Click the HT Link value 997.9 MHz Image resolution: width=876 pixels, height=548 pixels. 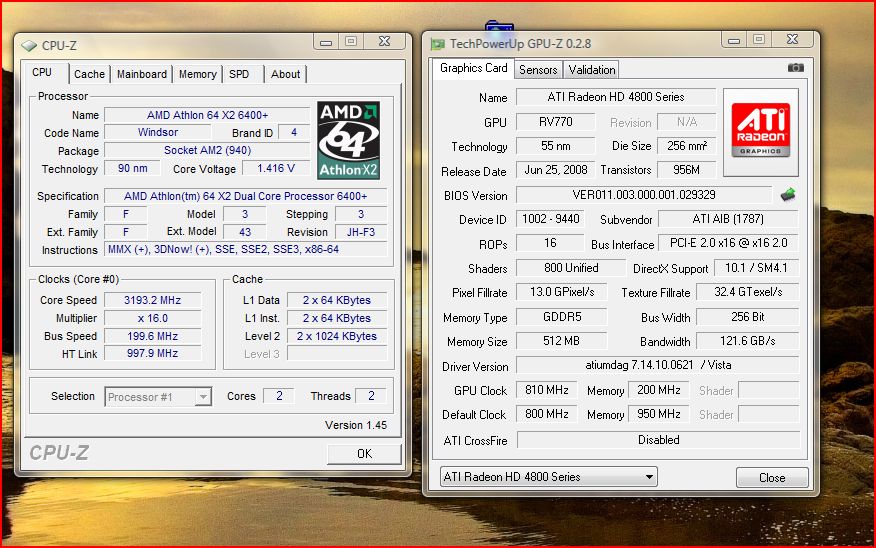(x=152, y=353)
